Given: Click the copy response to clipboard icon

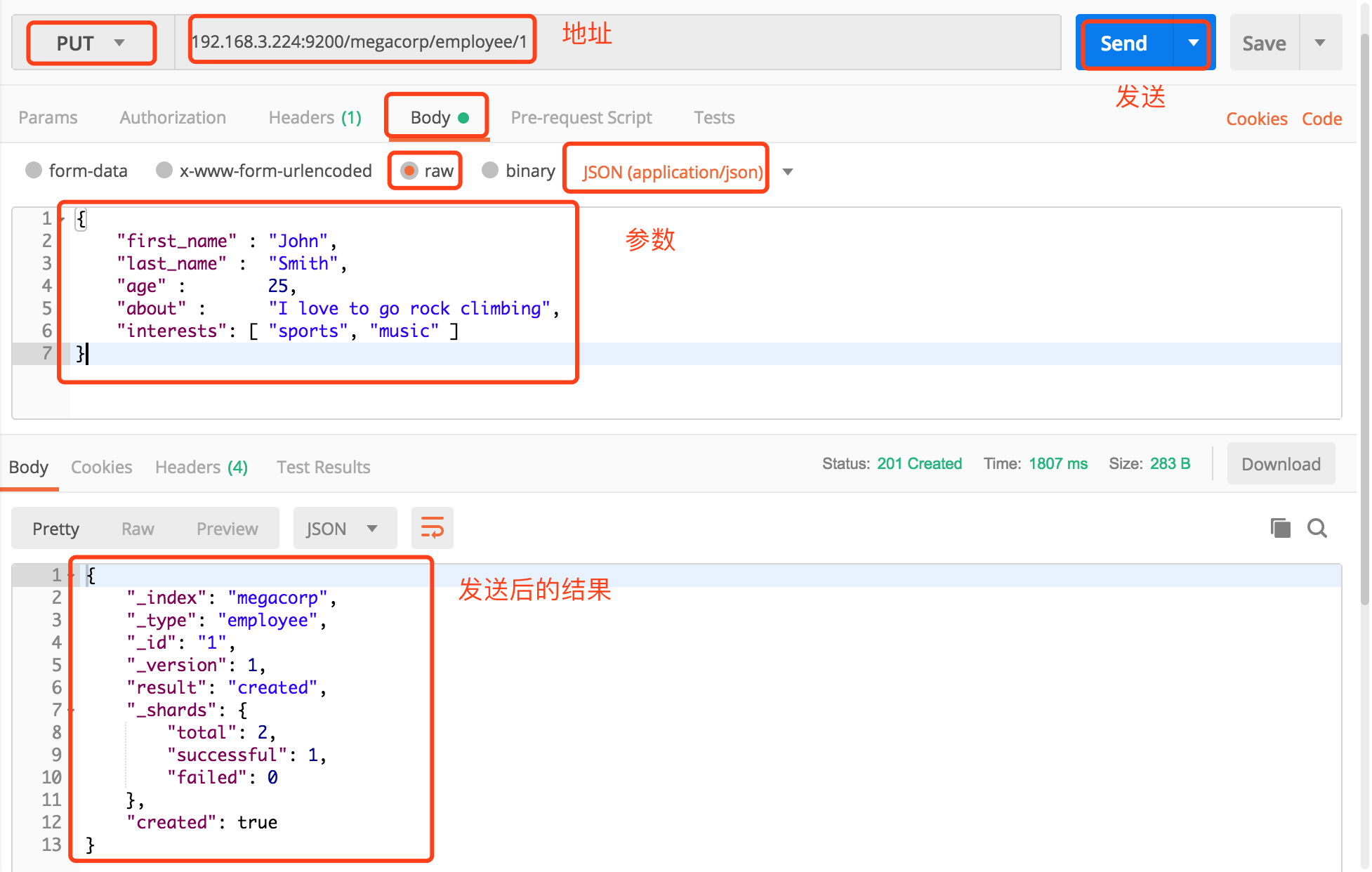Looking at the screenshot, I should [x=1280, y=527].
